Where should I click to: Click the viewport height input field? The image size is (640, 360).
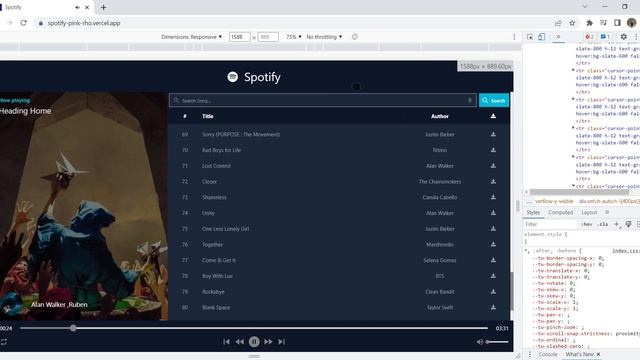pos(268,37)
